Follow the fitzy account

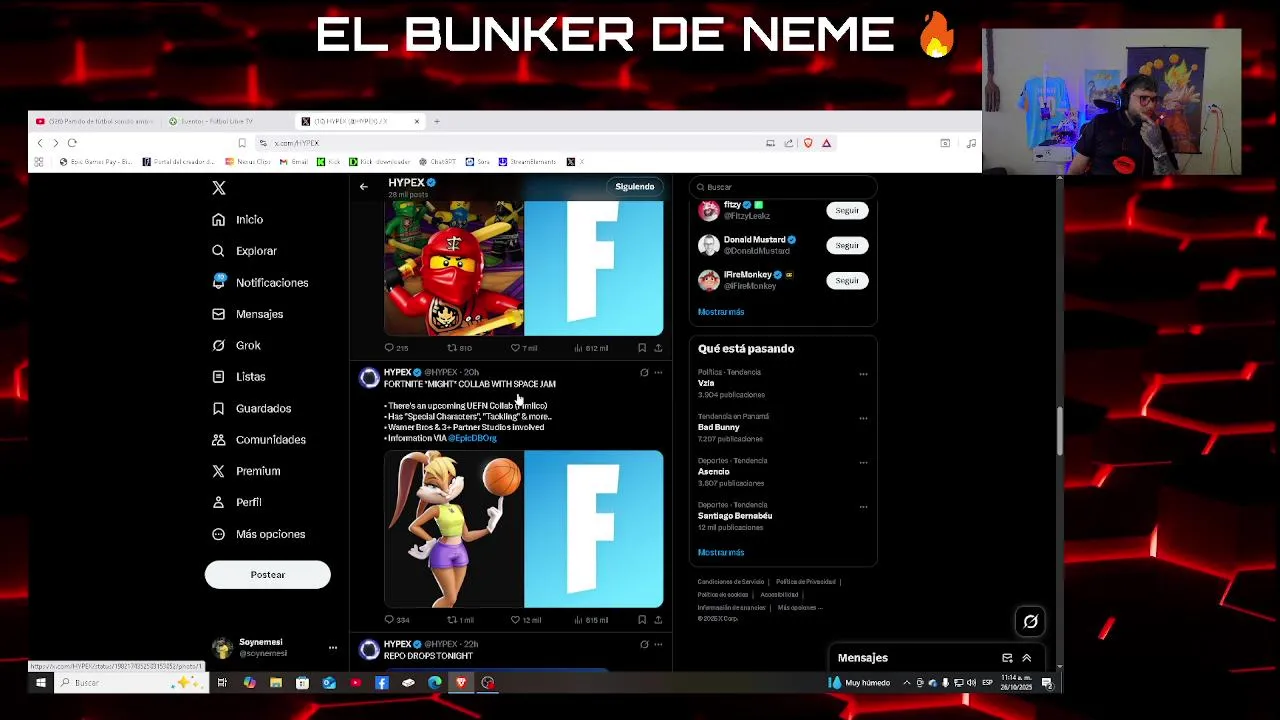click(x=847, y=211)
